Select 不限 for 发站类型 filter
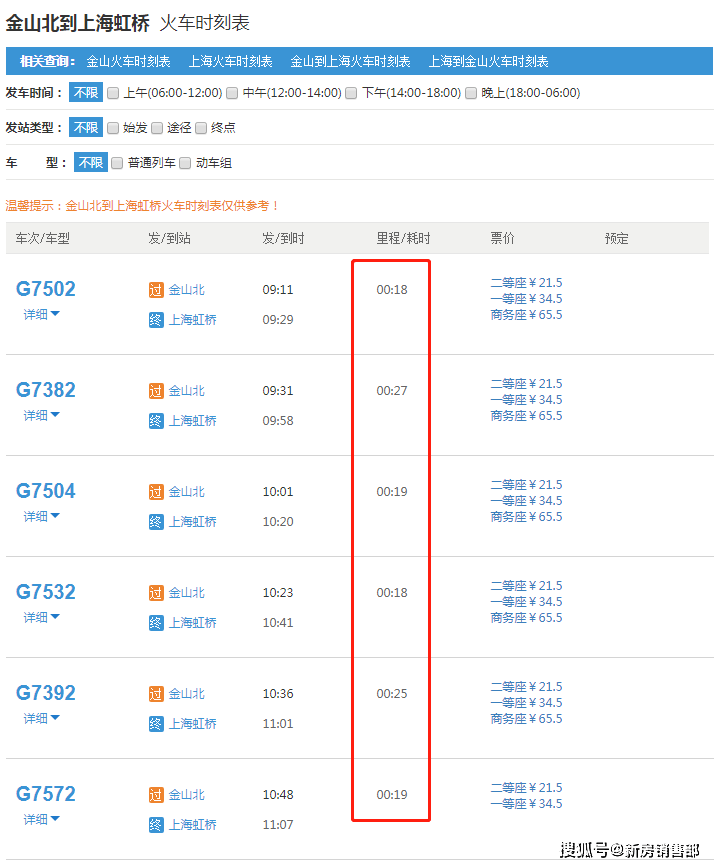 point(86,127)
